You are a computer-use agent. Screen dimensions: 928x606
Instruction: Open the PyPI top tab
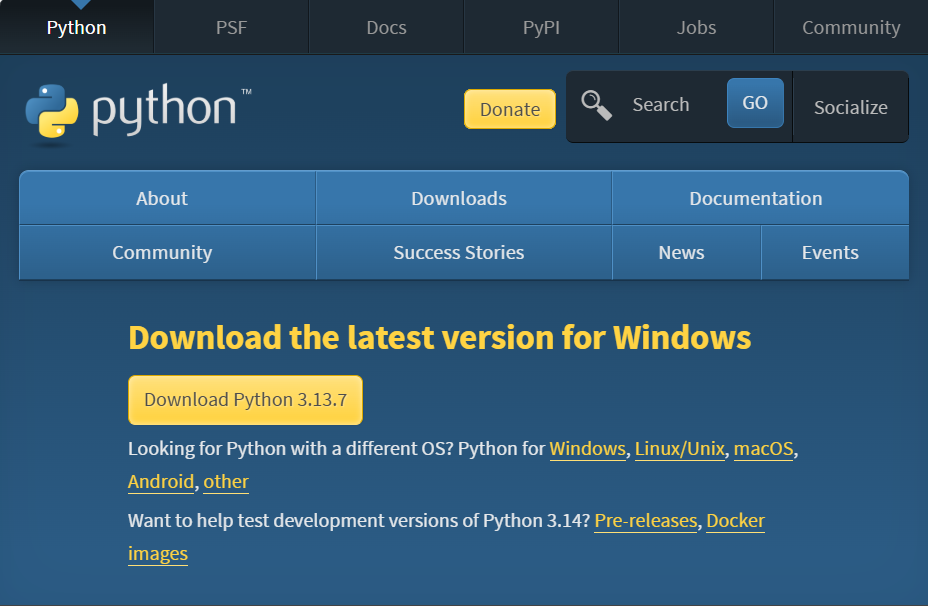click(542, 27)
